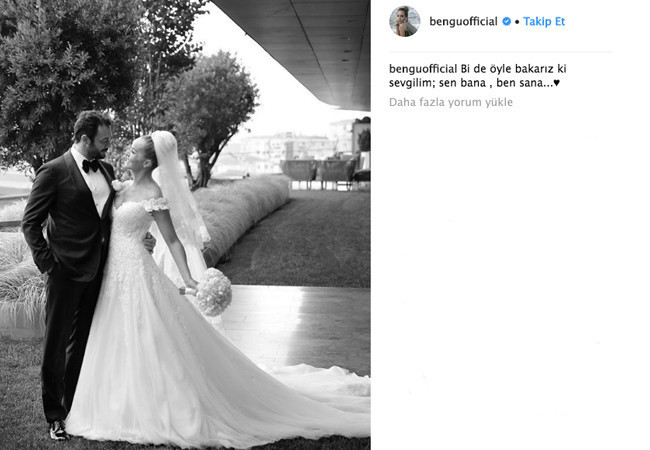The image size is (650, 450).
Task: Click the black-and-white wedding photo
Action: point(185,225)
